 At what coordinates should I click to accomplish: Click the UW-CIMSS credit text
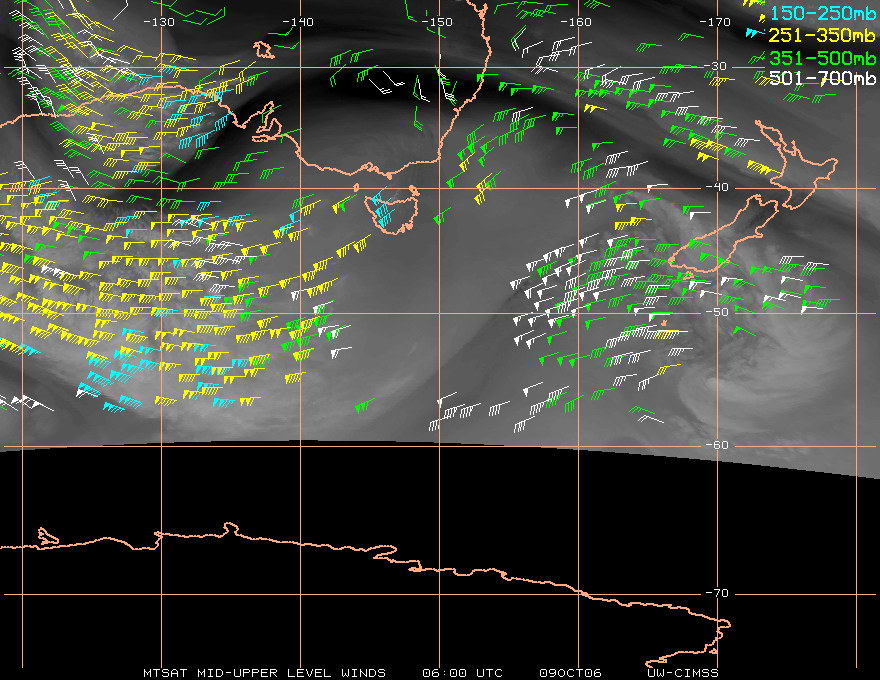click(682, 673)
